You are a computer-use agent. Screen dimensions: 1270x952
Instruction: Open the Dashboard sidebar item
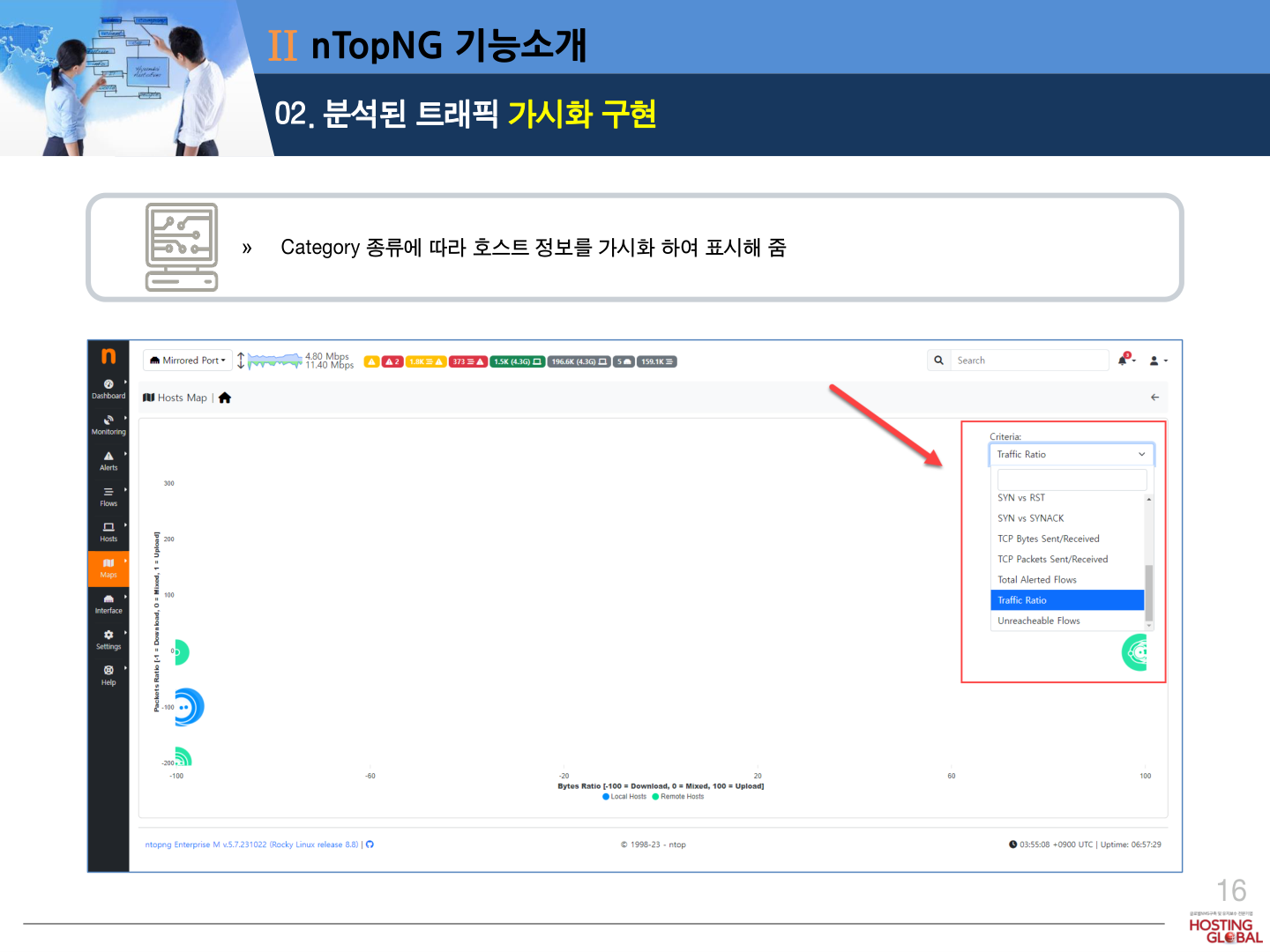pos(108,390)
